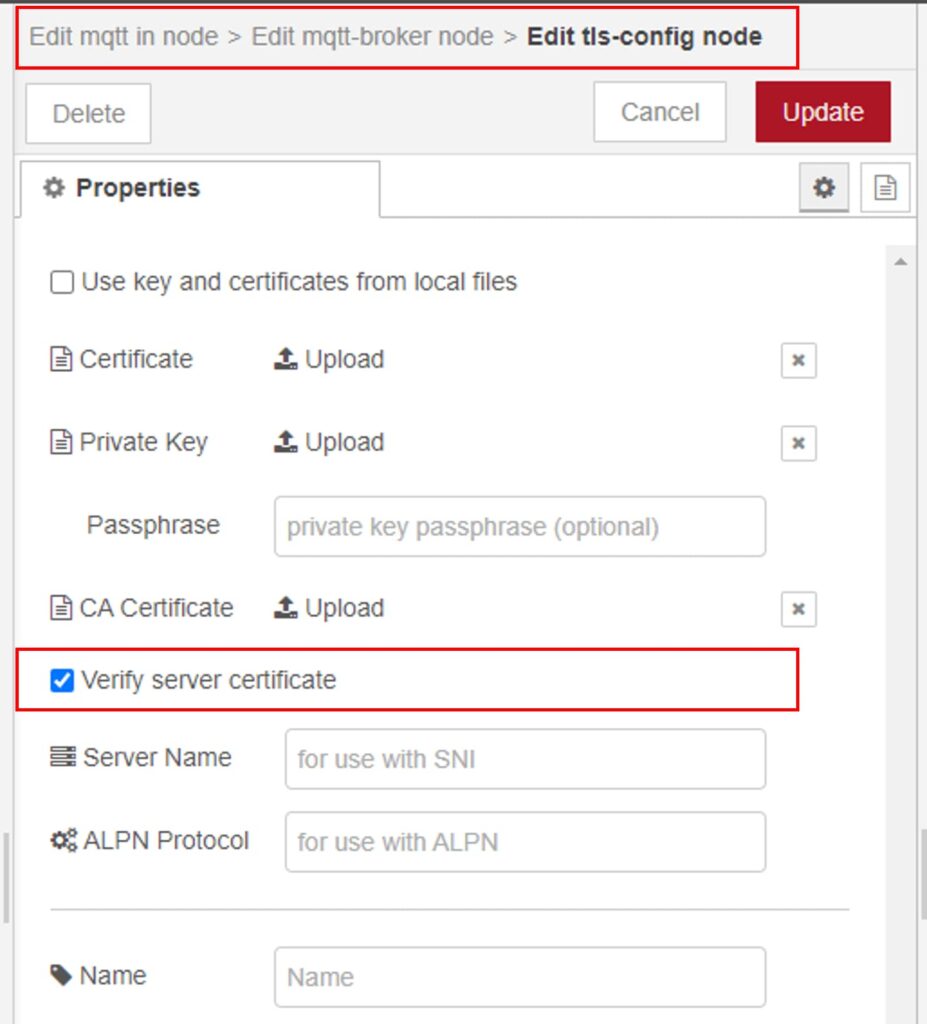
Task: Enable use key and certificates from local files
Action: pyautogui.click(x=61, y=282)
